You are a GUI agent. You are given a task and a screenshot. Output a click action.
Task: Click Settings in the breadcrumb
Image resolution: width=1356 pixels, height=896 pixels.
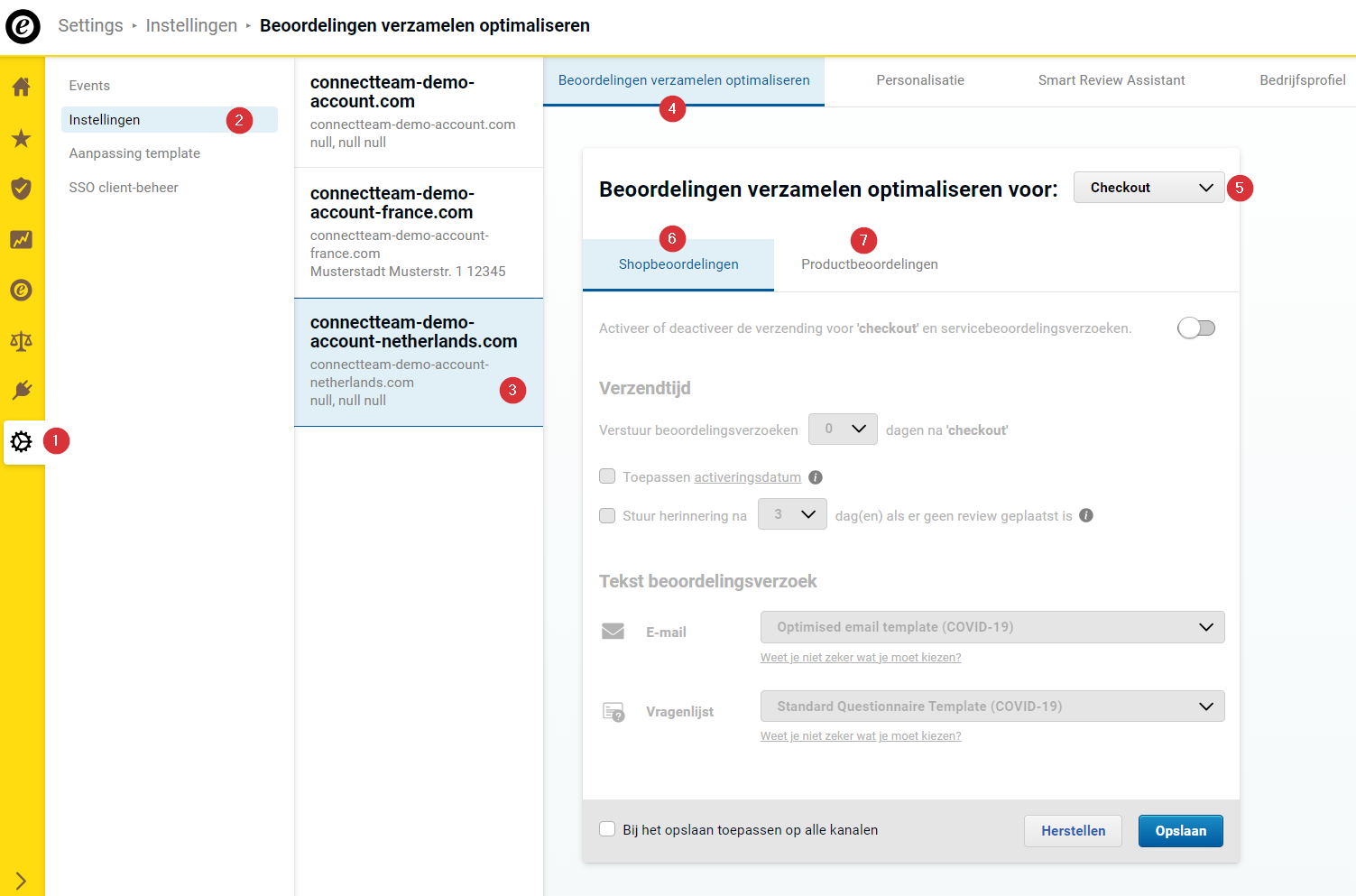point(90,25)
